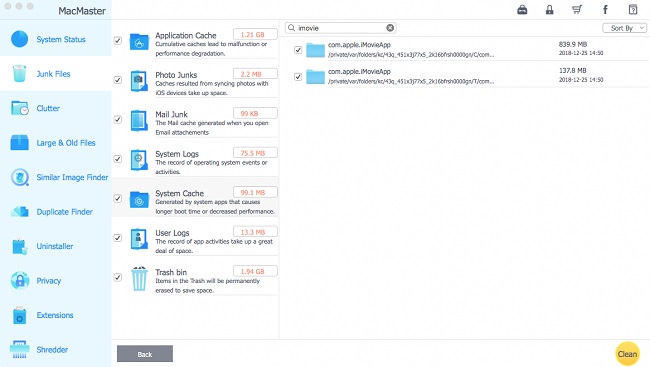The height and width of the screenshot is (367, 650).
Task: Click the 99.1 MB size badge
Action: coord(255,192)
